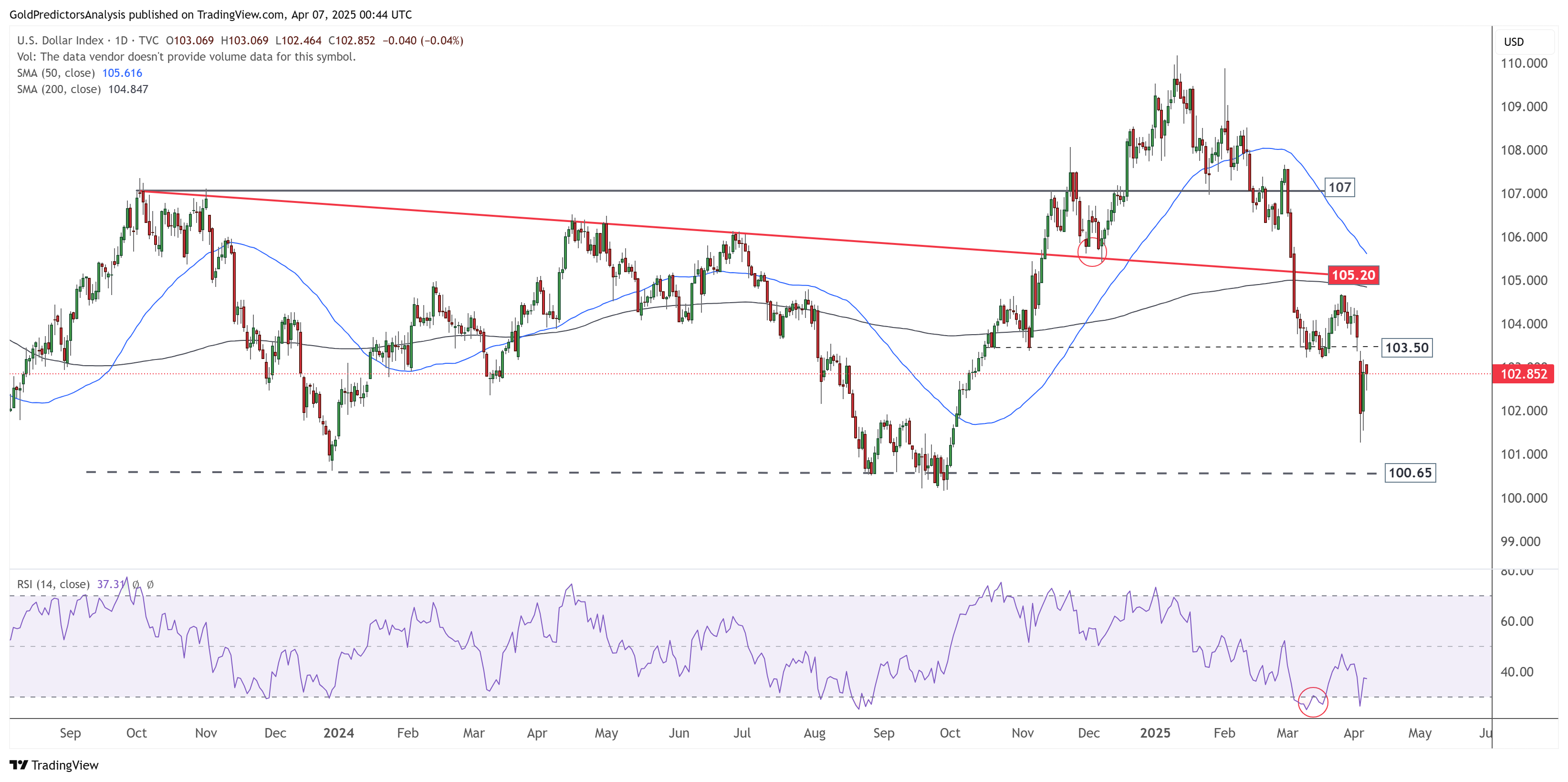The height and width of the screenshot is (782, 1568).
Task: Click the RSI value 37.31 readout
Action: point(110,585)
